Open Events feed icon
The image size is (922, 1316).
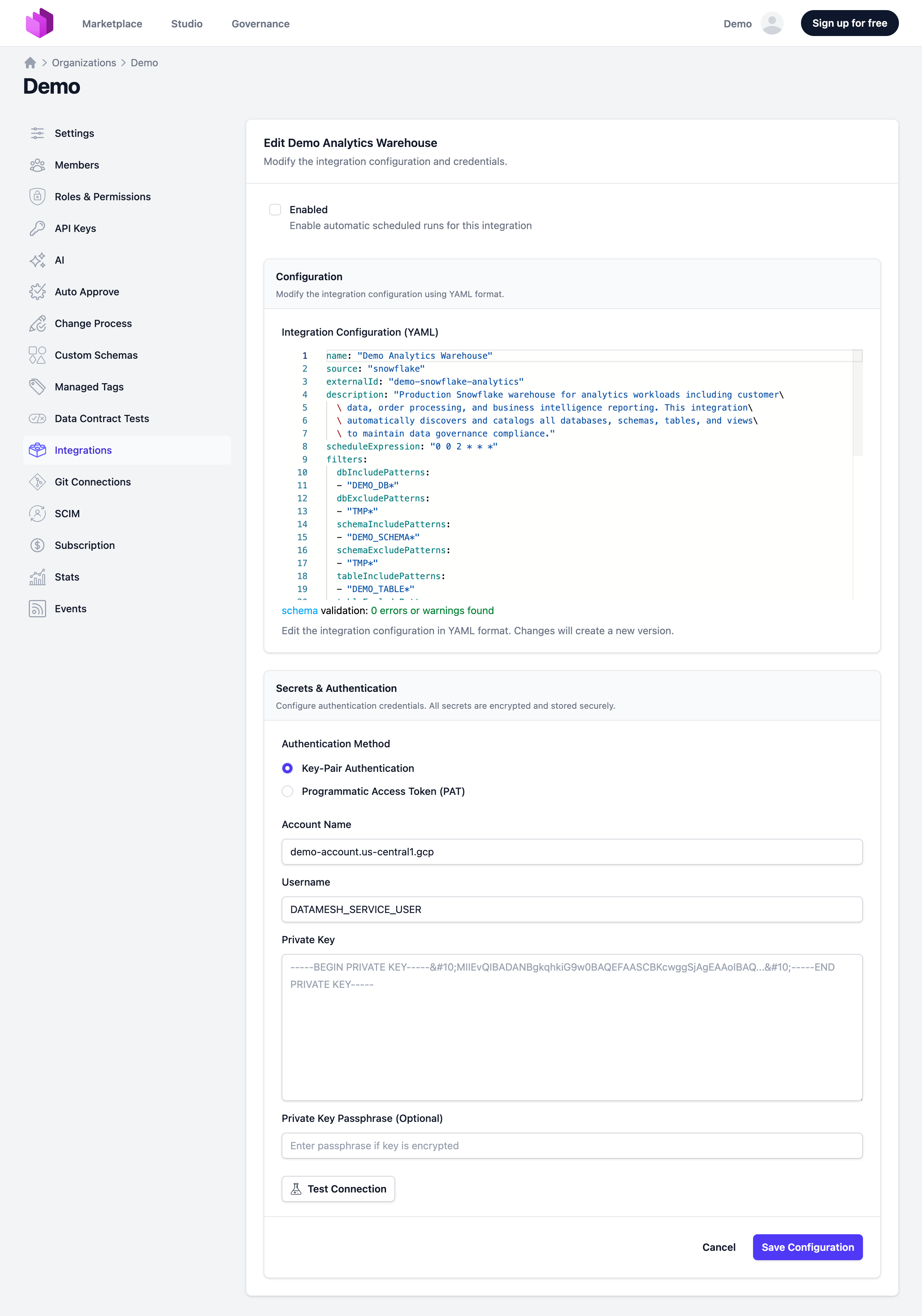tap(37, 609)
